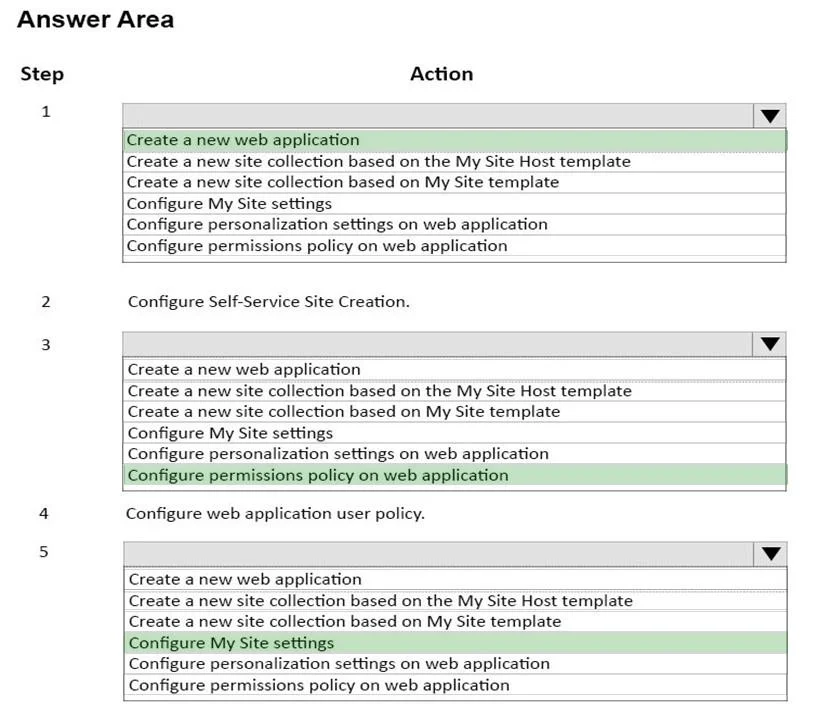The image size is (819, 715).
Task: Select 'Configure My Site settings' in Step 3 list
Action: pos(454,433)
